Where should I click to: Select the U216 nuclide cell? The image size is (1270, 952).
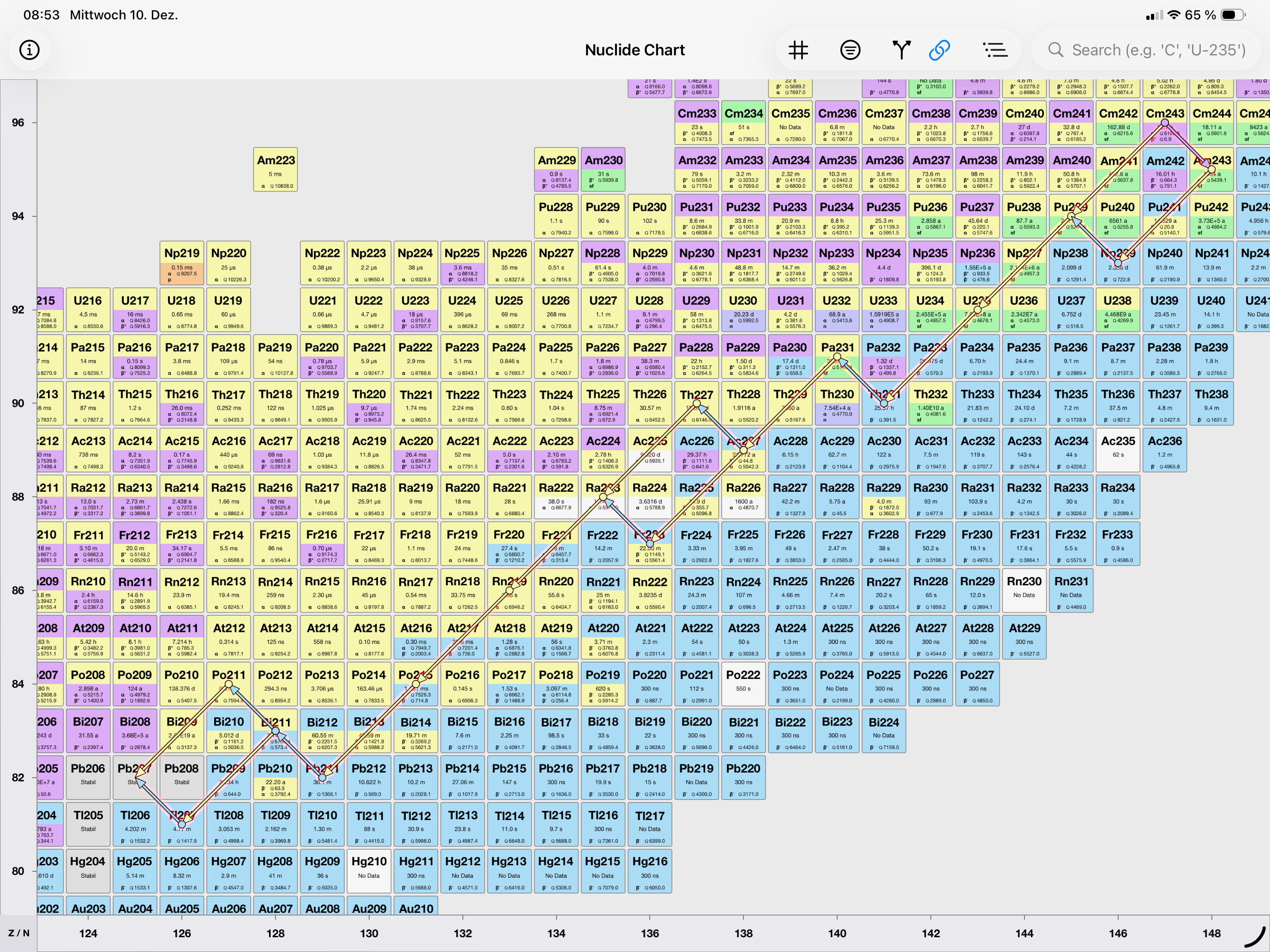pyautogui.click(x=88, y=310)
